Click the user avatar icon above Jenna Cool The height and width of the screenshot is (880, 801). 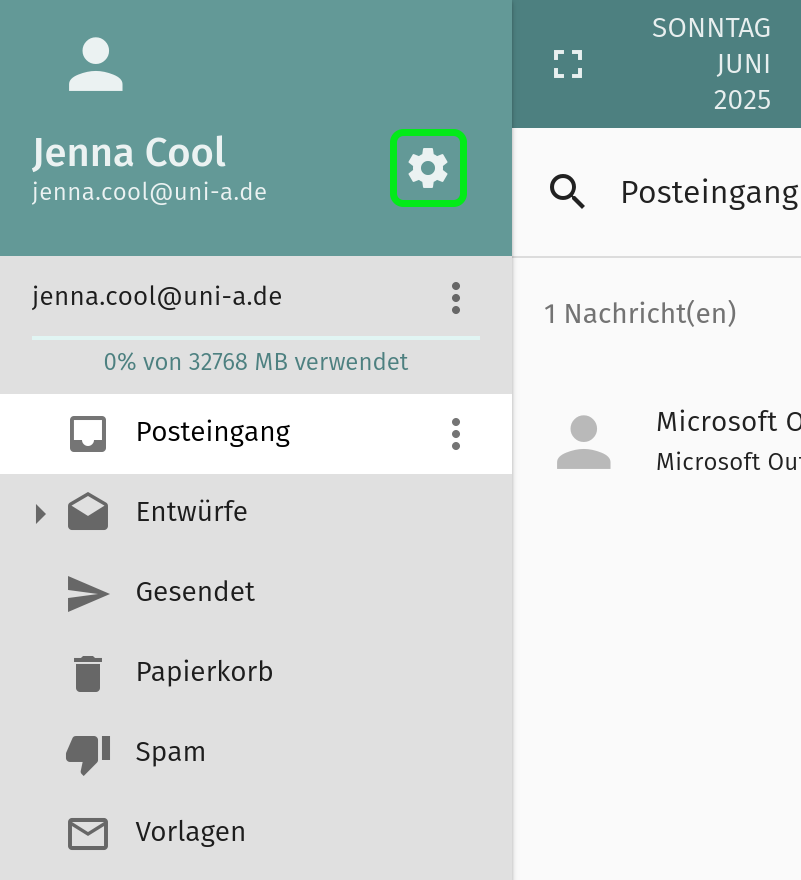click(x=95, y=65)
